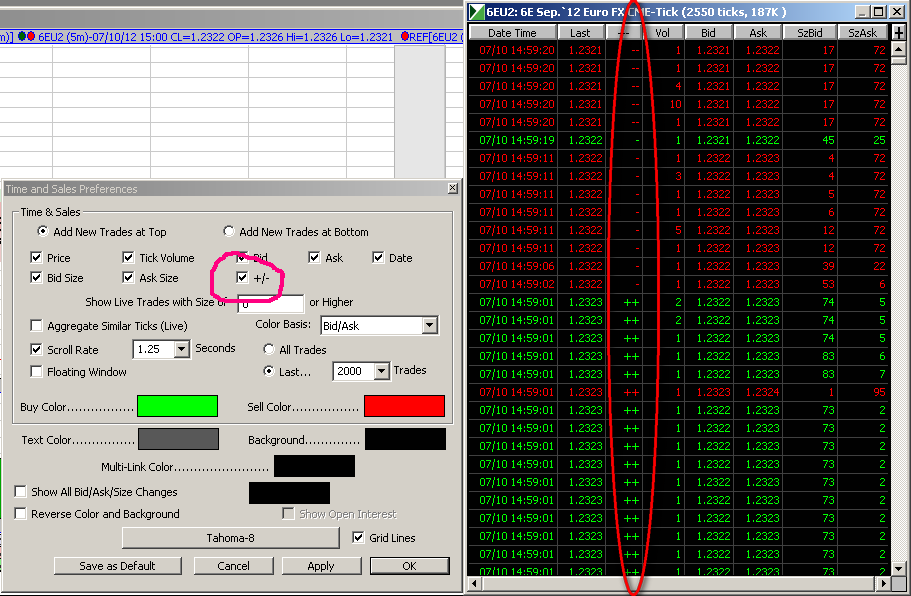
Task: Open the Color Basis dropdown
Action: (x=430, y=325)
